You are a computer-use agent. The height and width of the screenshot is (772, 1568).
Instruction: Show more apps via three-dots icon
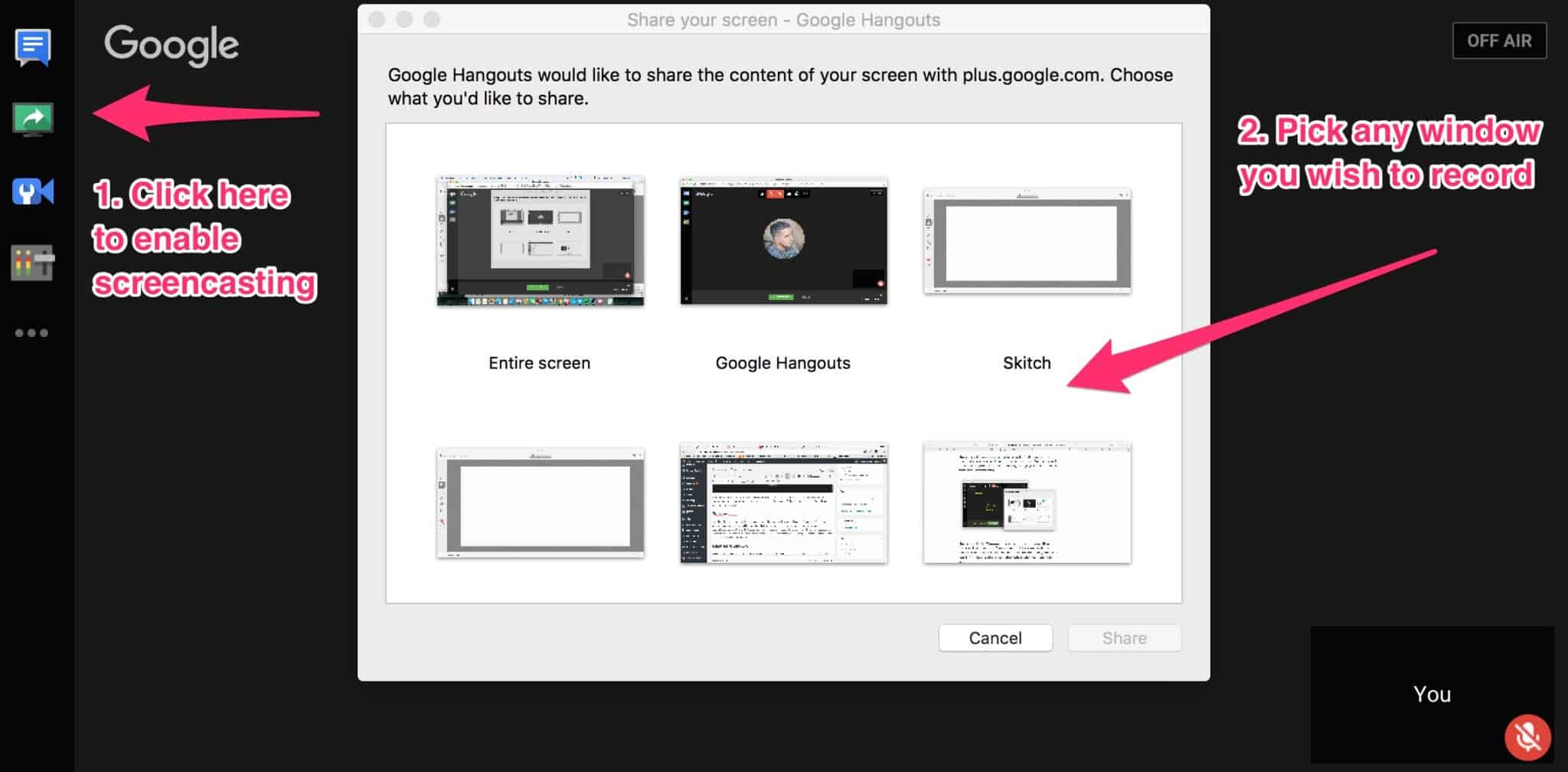[x=31, y=333]
